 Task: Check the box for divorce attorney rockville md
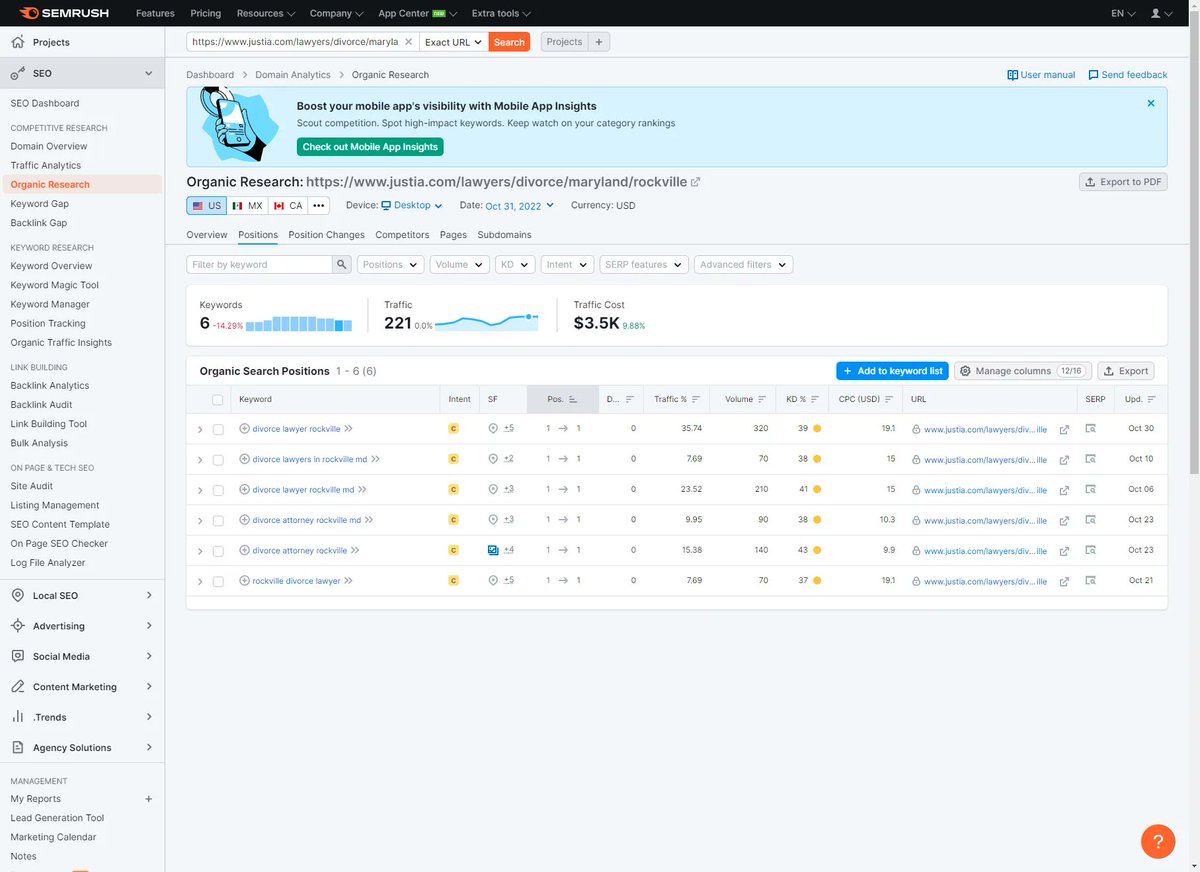point(218,521)
